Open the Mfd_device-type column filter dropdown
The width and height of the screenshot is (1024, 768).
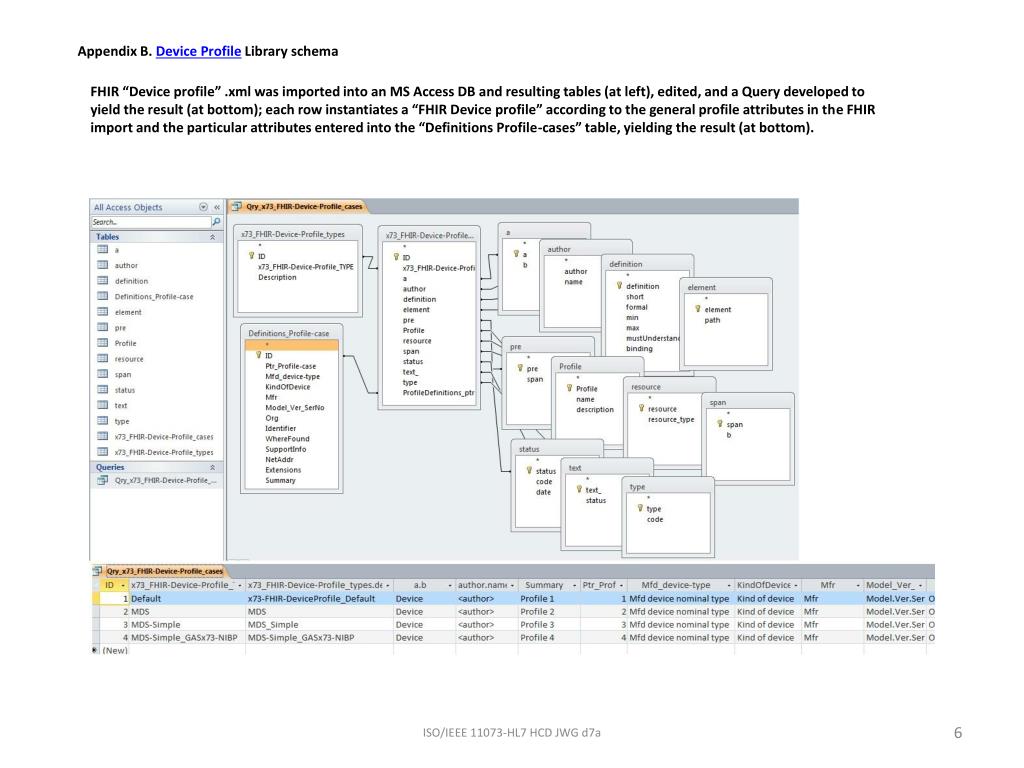728,585
